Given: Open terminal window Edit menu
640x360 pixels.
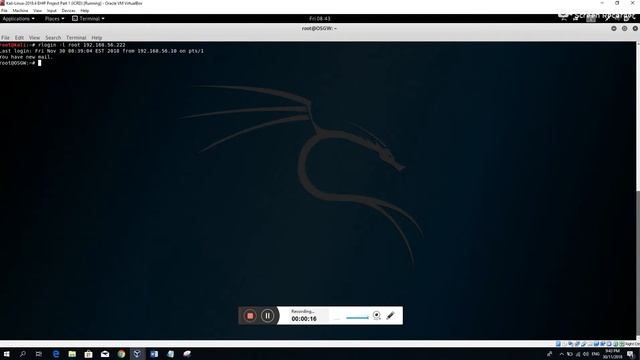Looking at the screenshot, I should pos(19,38).
